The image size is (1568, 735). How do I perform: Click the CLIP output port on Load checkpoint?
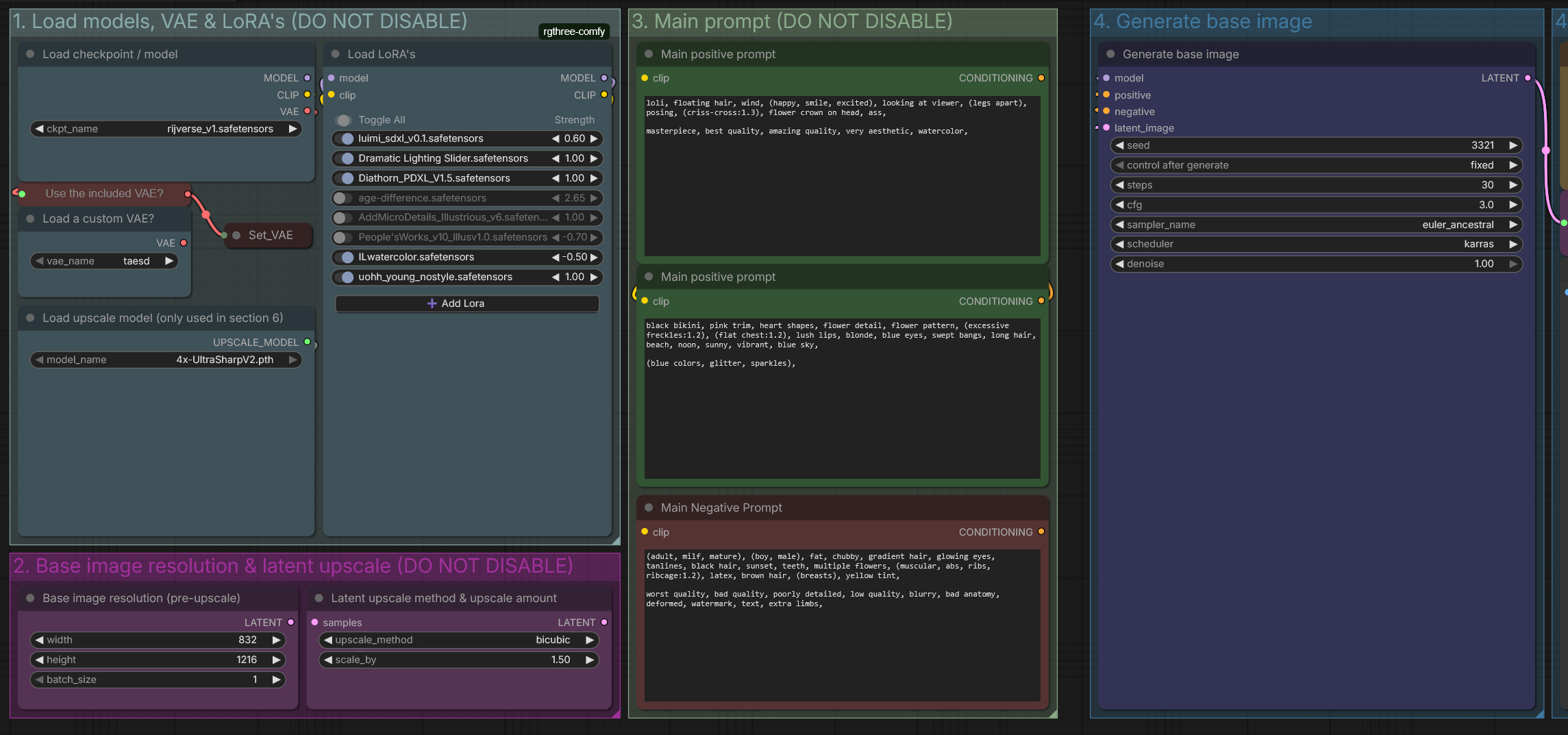[x=307, y=95]
